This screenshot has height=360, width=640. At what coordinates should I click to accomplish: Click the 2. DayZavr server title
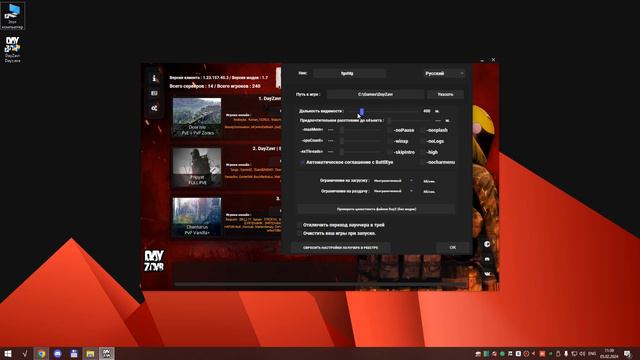(x=267, y=149)
